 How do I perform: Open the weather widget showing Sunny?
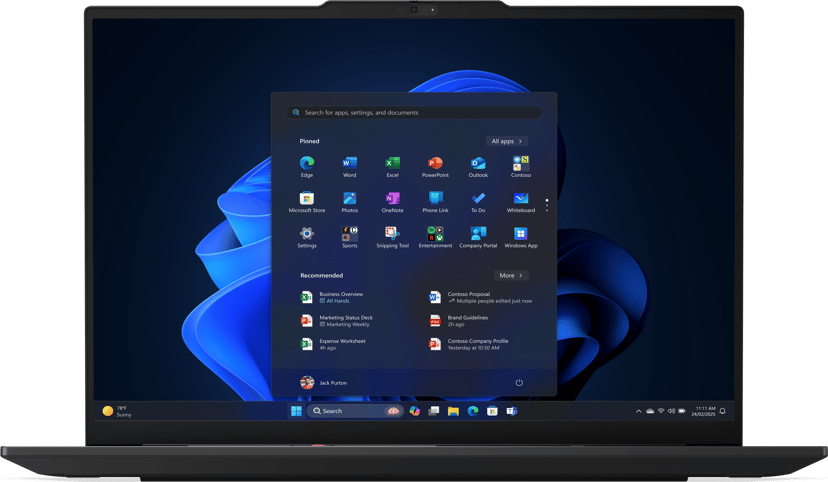coord(117,411)
